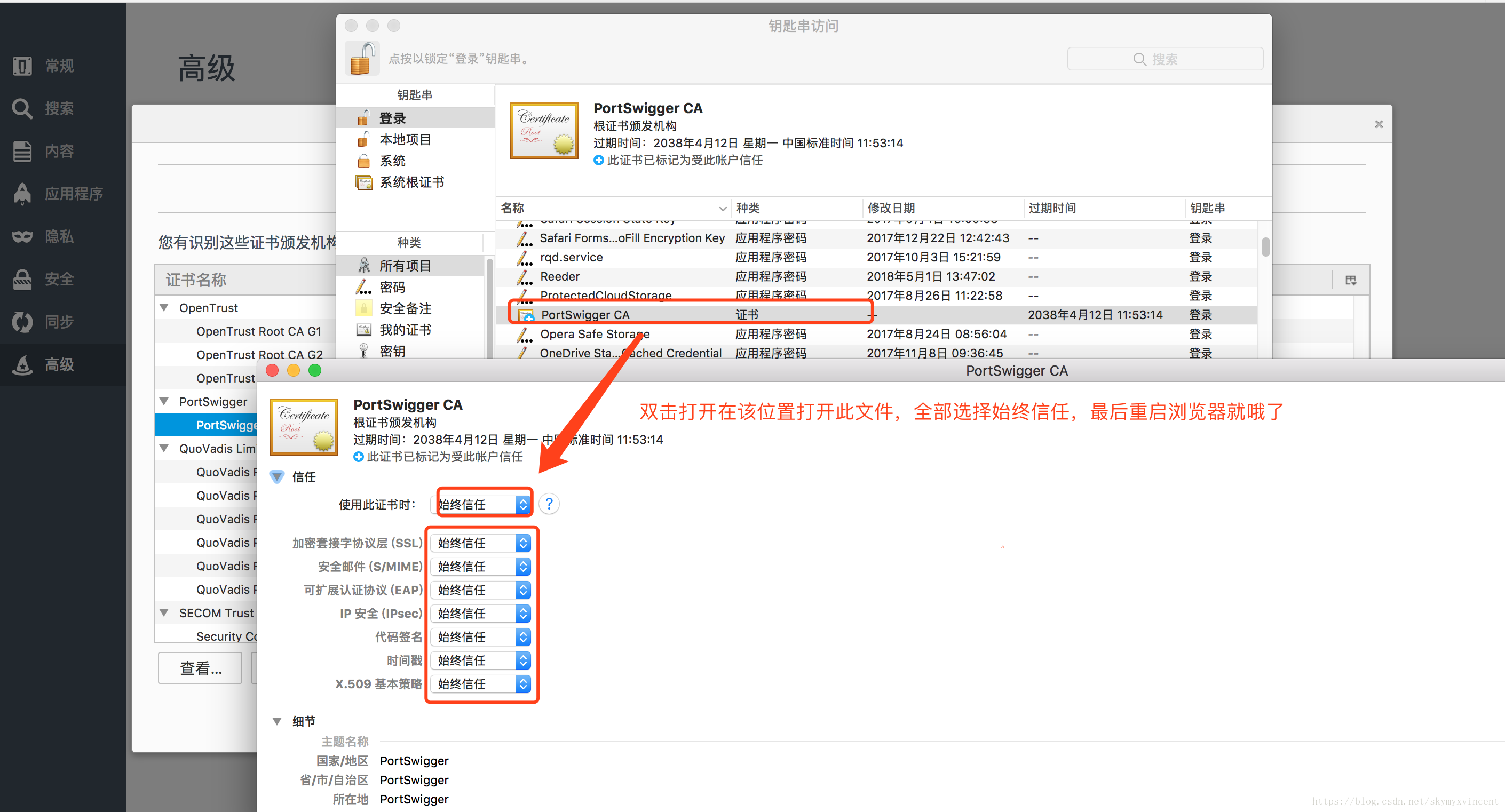Select the 系统 keychain
Viewport: 1505px width, 812px height.
click(415, 161)
